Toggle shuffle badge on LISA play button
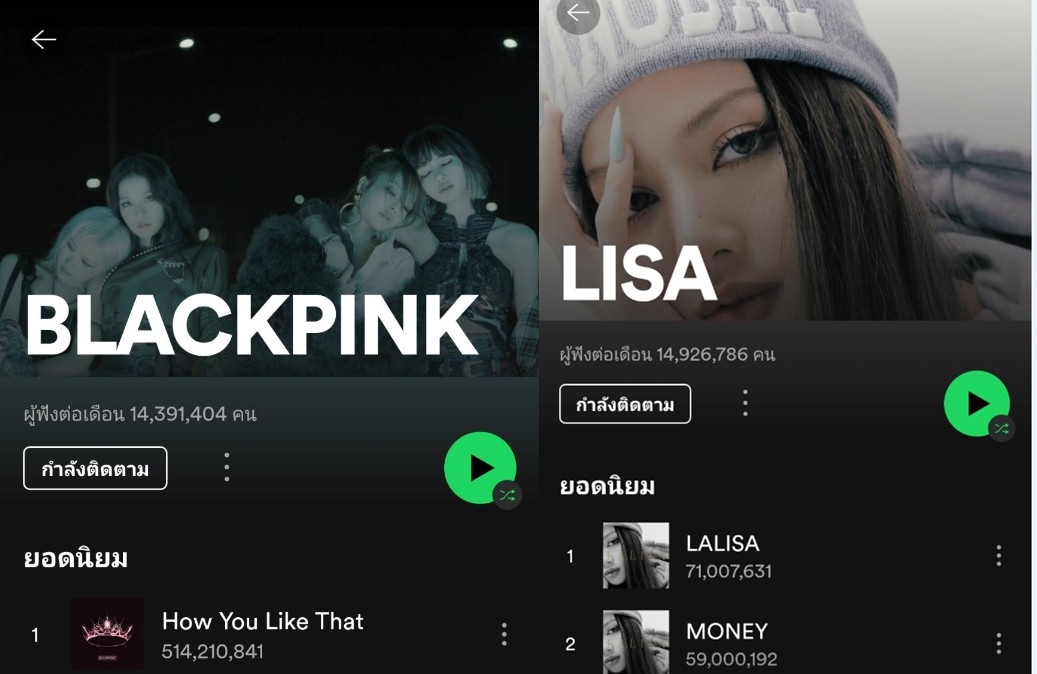The height and width of the screenshot is (674, 1037). click(x=1001, y=429)
